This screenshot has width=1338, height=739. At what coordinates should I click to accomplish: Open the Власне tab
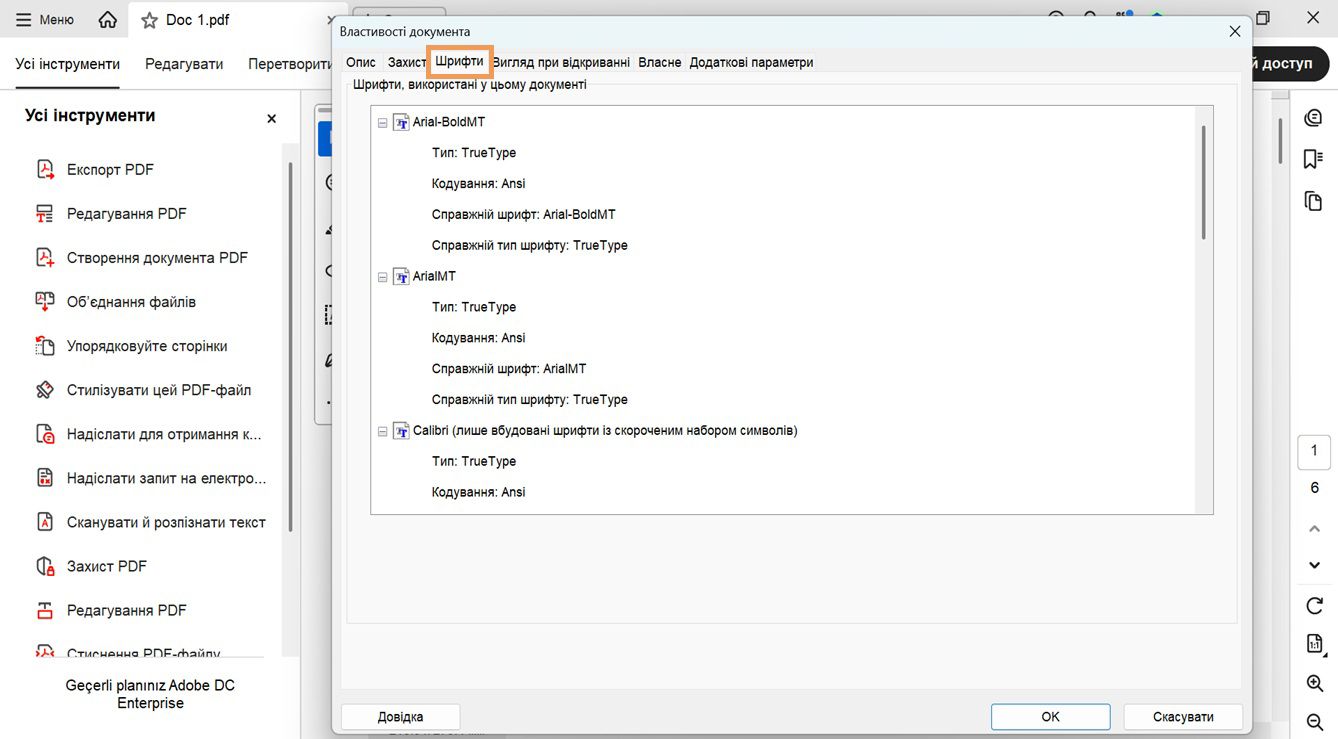[x=660, y=62]
